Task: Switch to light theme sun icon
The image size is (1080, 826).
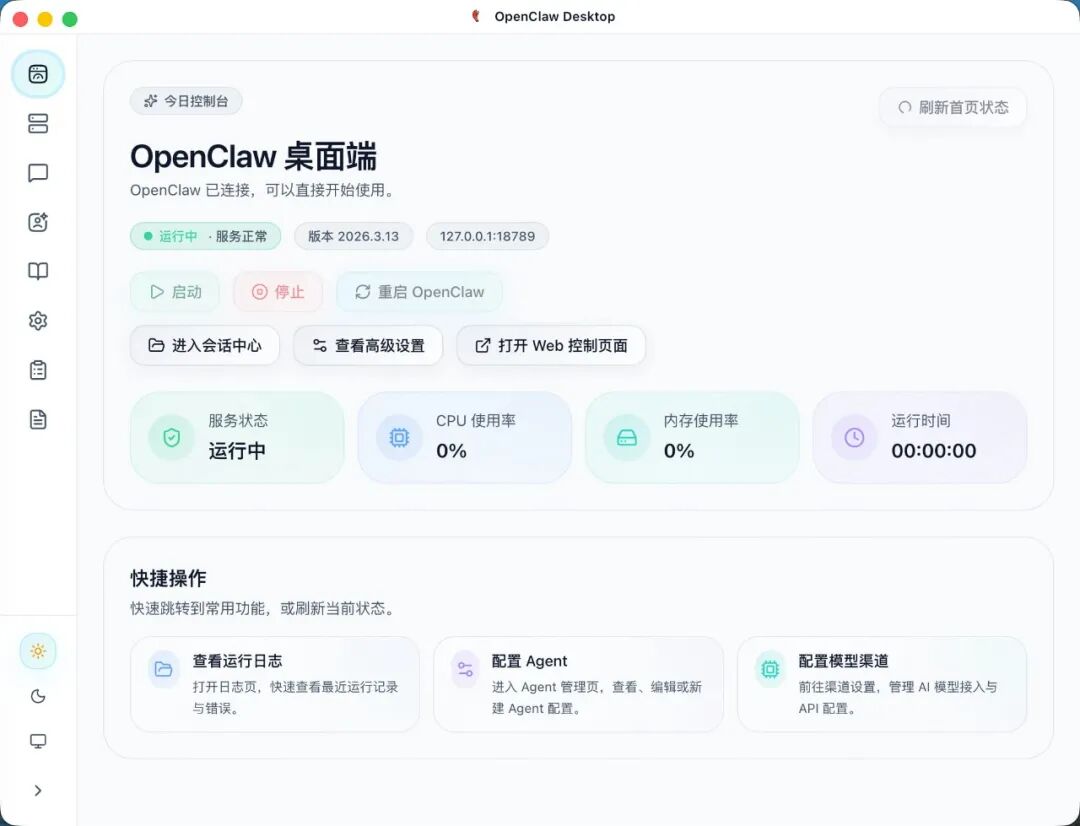Action: [38, 651]
